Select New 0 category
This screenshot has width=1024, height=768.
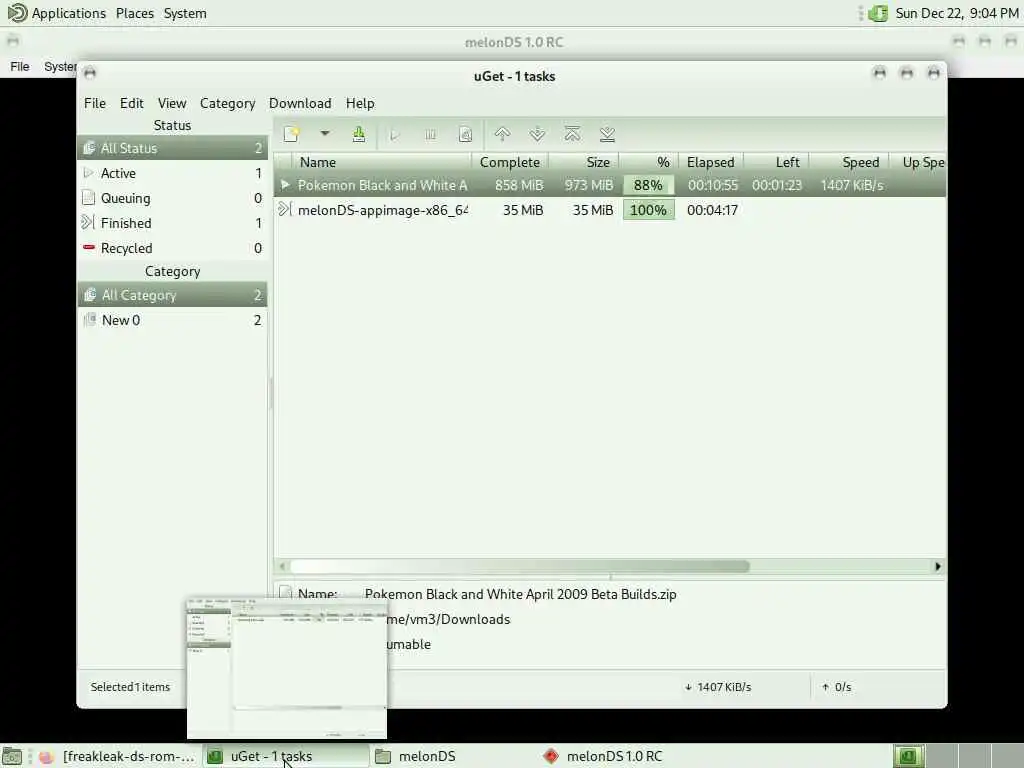[x=172, y=320]
